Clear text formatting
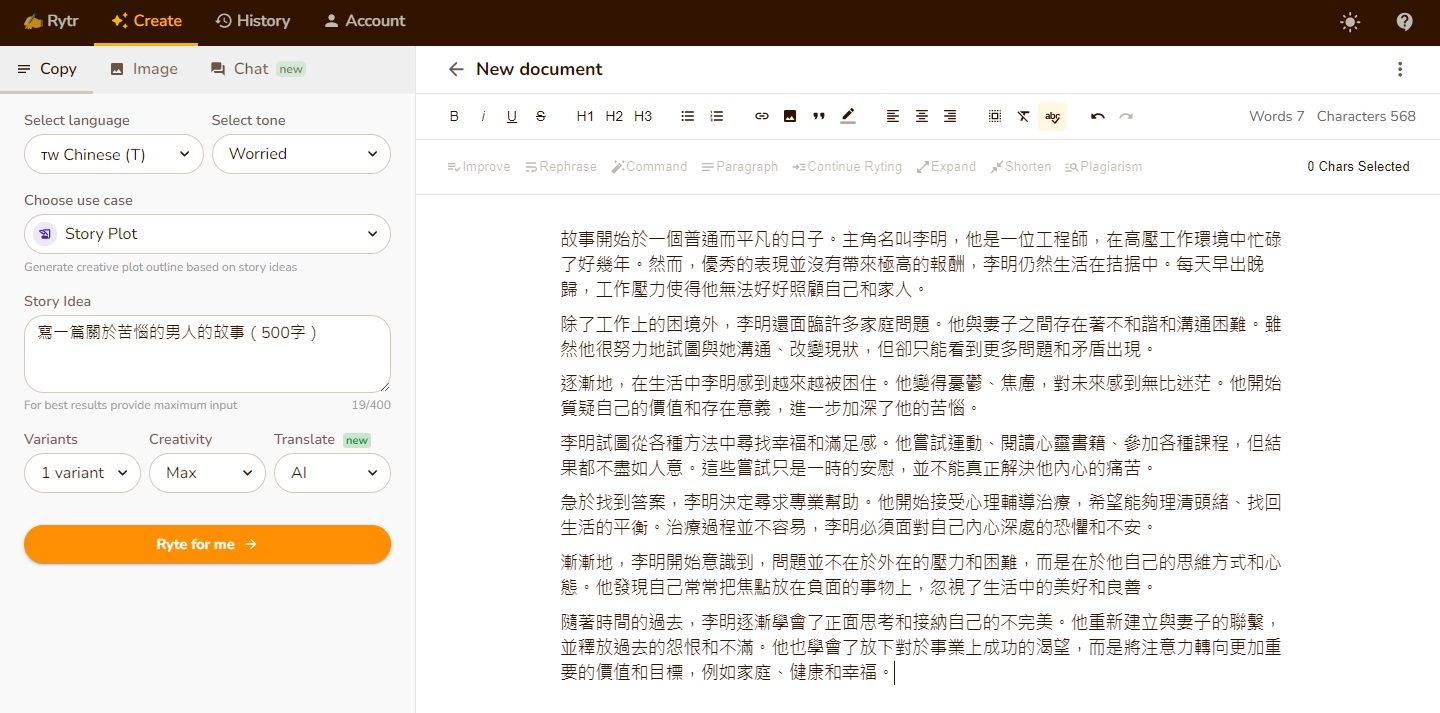 click(1023, 116)
